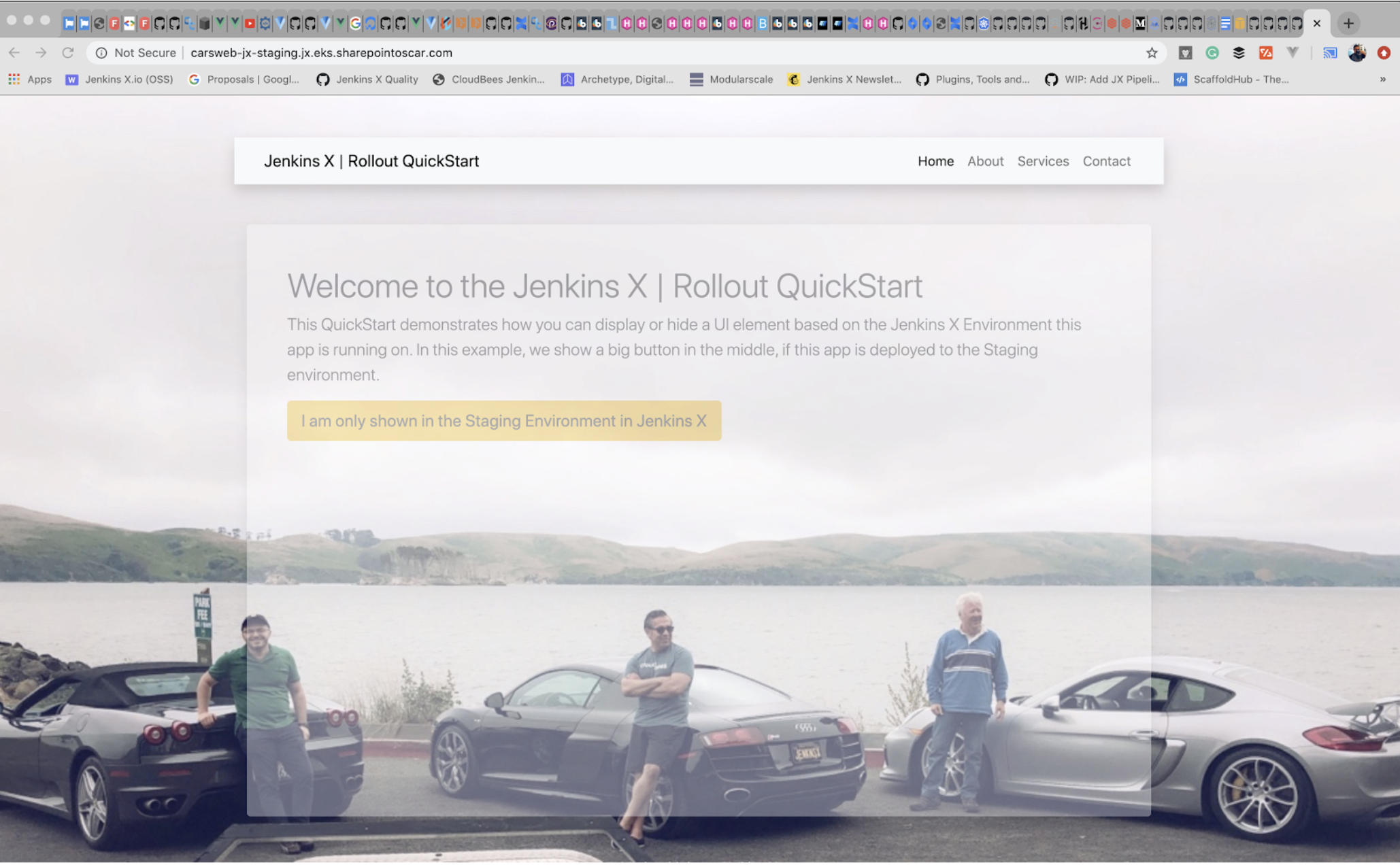Switch to the gray cube tab
The width and height of the screenshot is (1400, 865).
coord(204,24)
